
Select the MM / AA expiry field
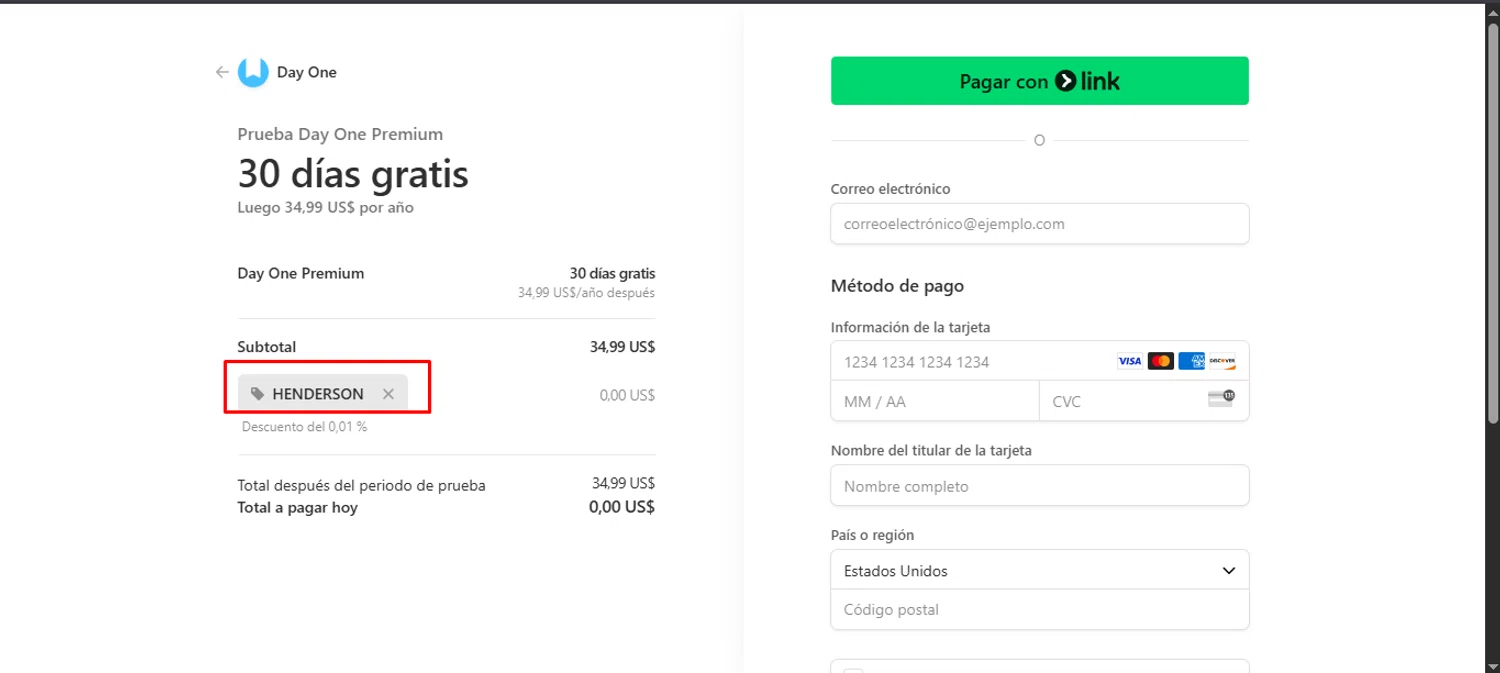[934, 401]
